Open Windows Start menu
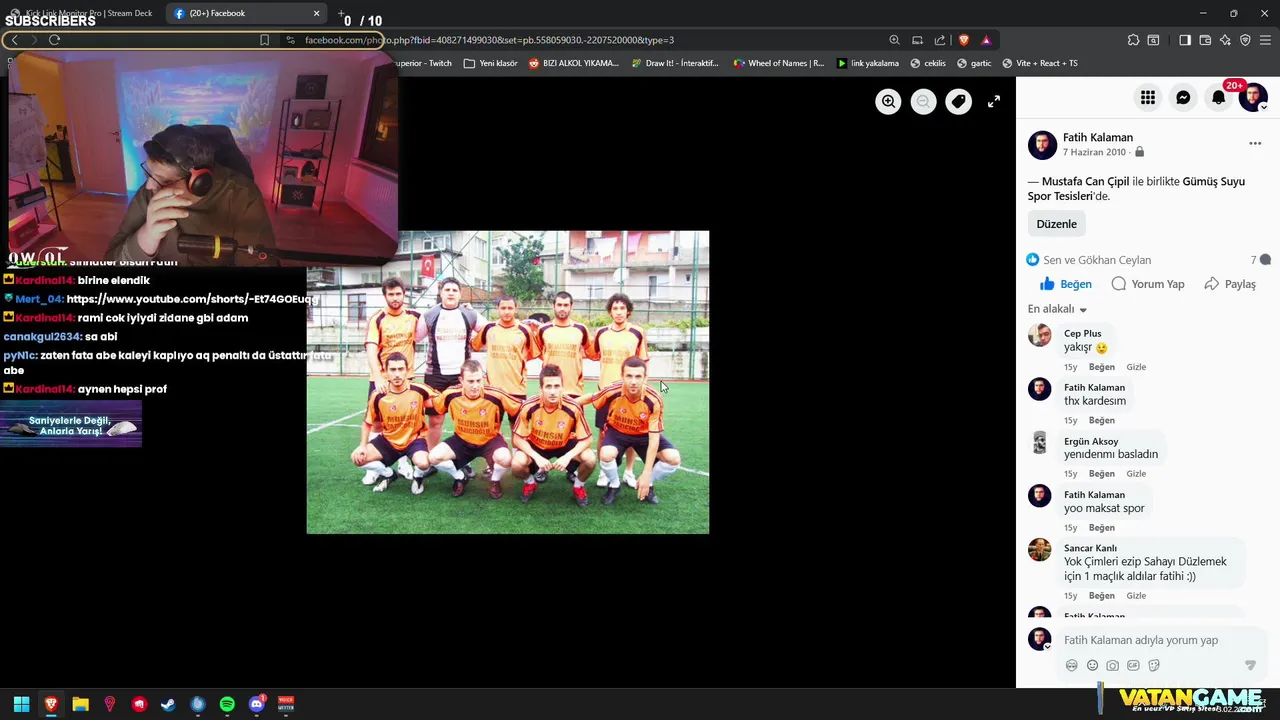Viewport: 1280px width, 720px height. pos(21,704)
